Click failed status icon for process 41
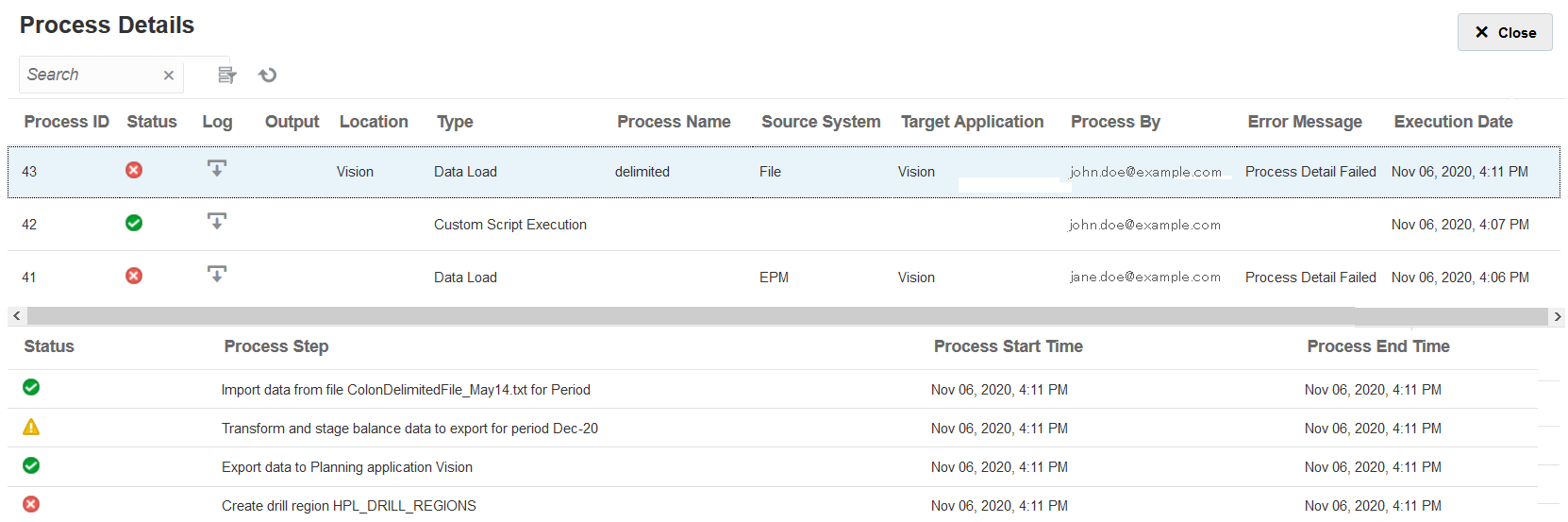The height and width of the screenshot is (522, 1568). click(x=134, y=276)
